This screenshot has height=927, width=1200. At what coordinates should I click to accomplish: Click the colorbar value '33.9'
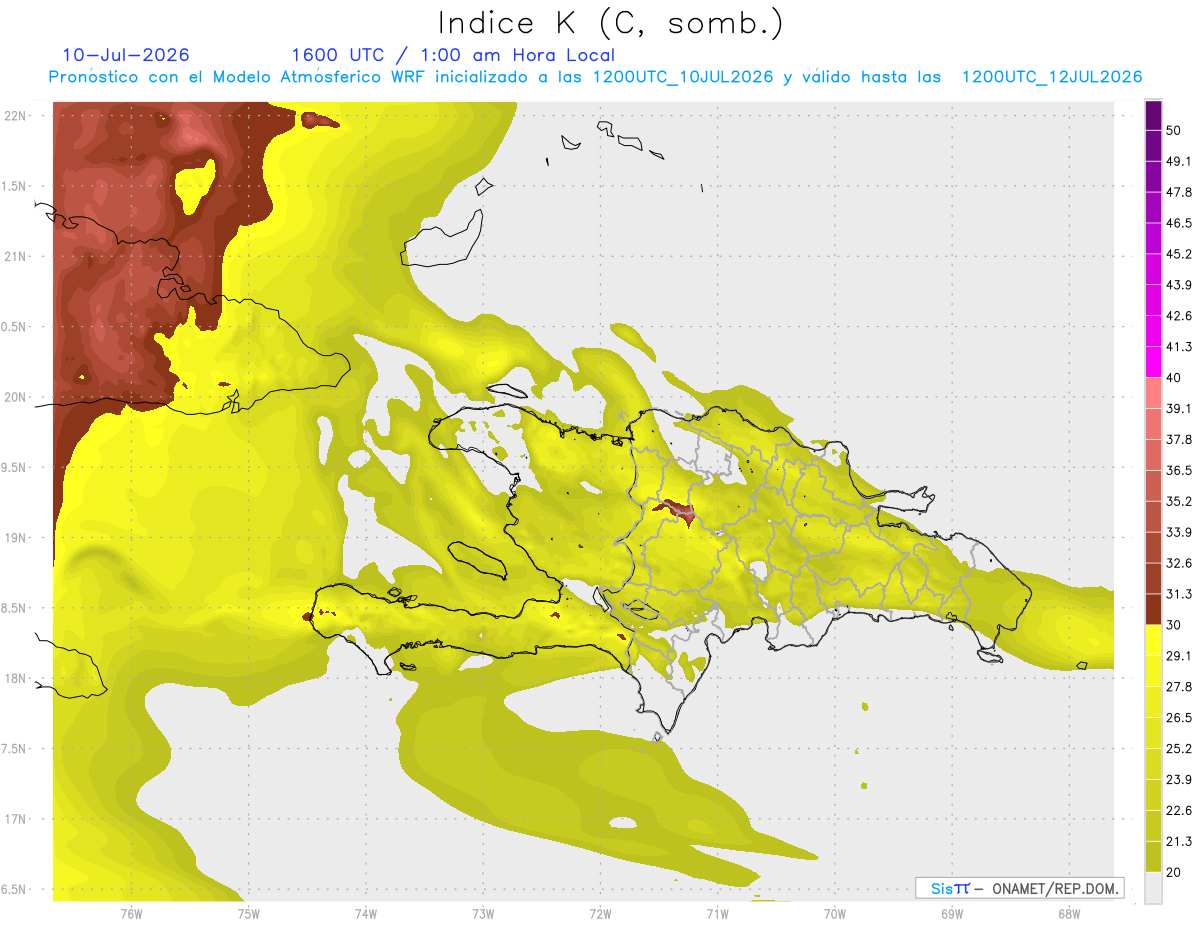click(1179, 532)
